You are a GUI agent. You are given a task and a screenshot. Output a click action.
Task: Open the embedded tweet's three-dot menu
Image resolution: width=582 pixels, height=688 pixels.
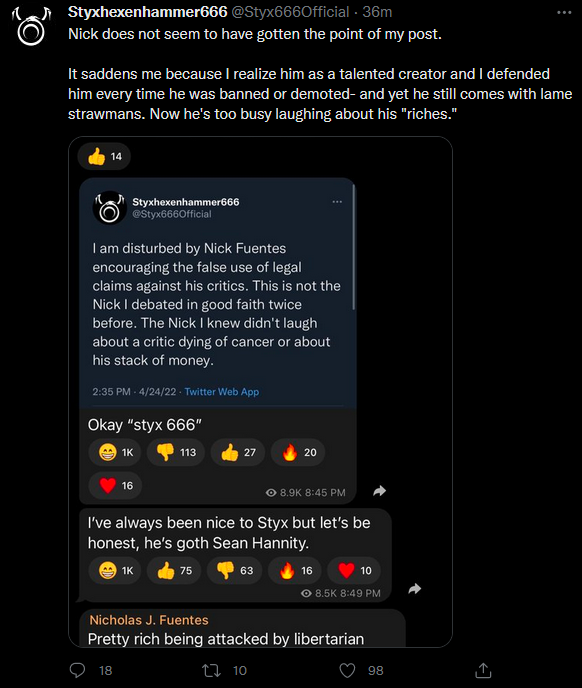tap(337, 202)
